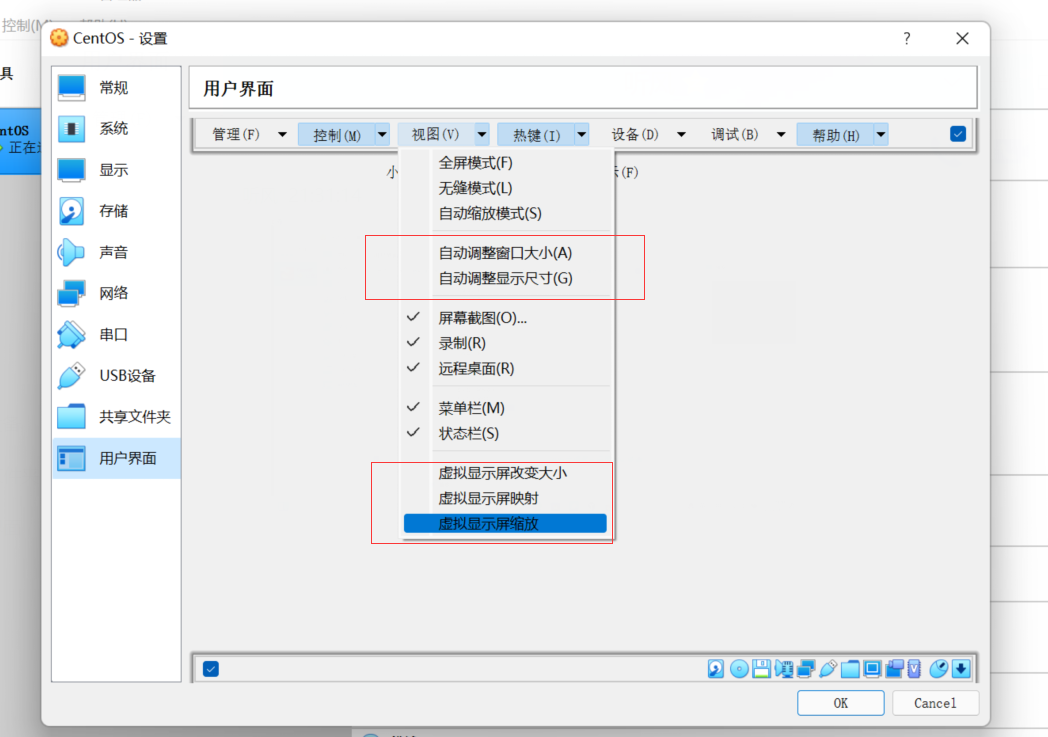Open the 共享文件夹 (Shared folders) settings page
The height and width of the screenshot is (737, 1048).
point(116,417)
